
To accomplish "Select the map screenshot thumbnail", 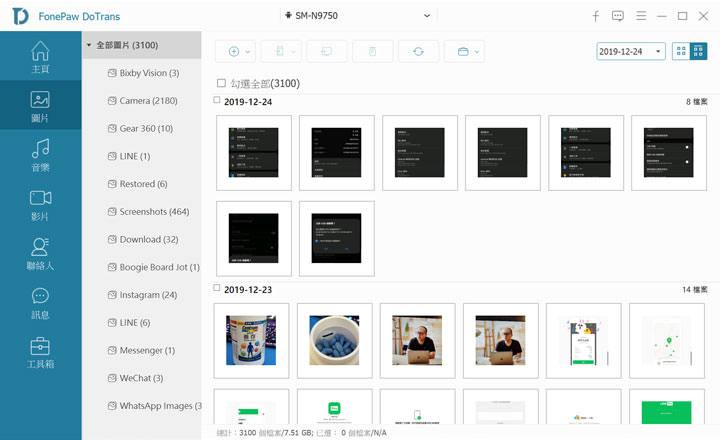I will (667, 340).
